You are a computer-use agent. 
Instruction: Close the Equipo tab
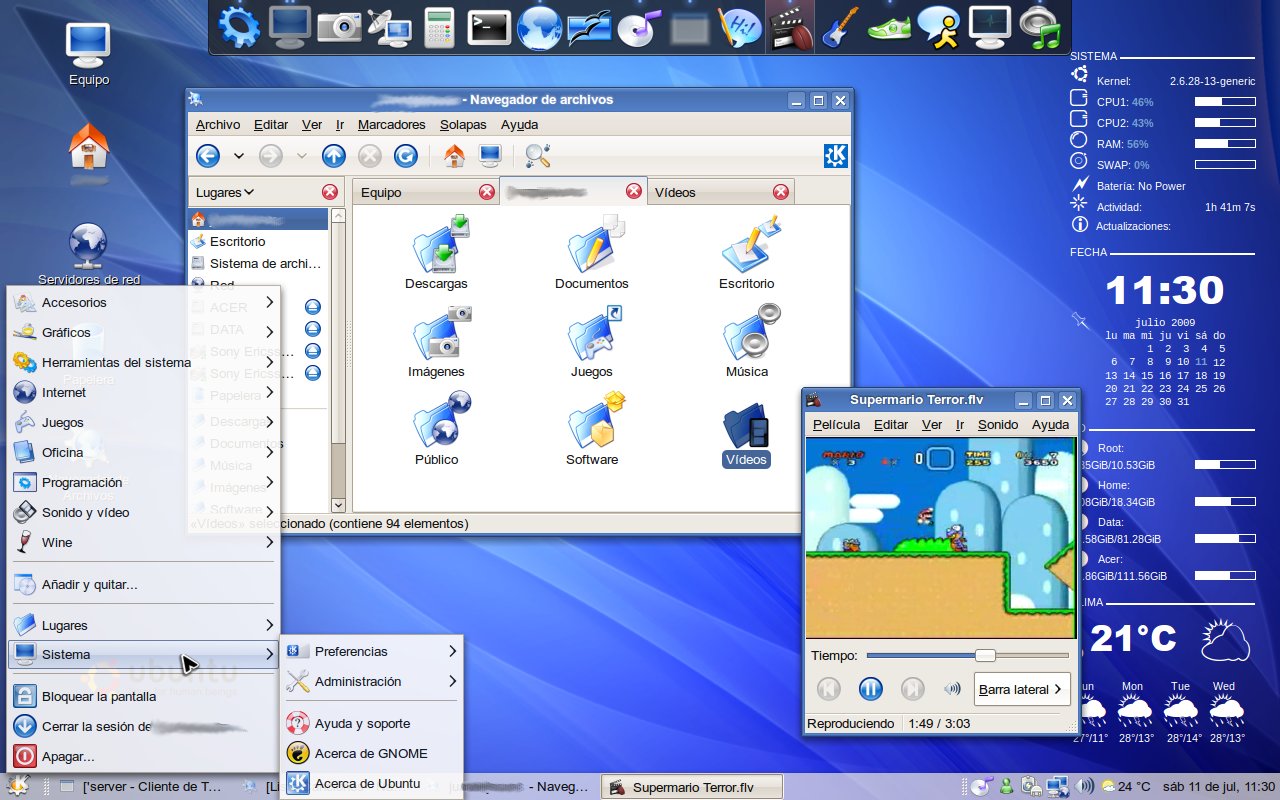(x=487, y=192)
